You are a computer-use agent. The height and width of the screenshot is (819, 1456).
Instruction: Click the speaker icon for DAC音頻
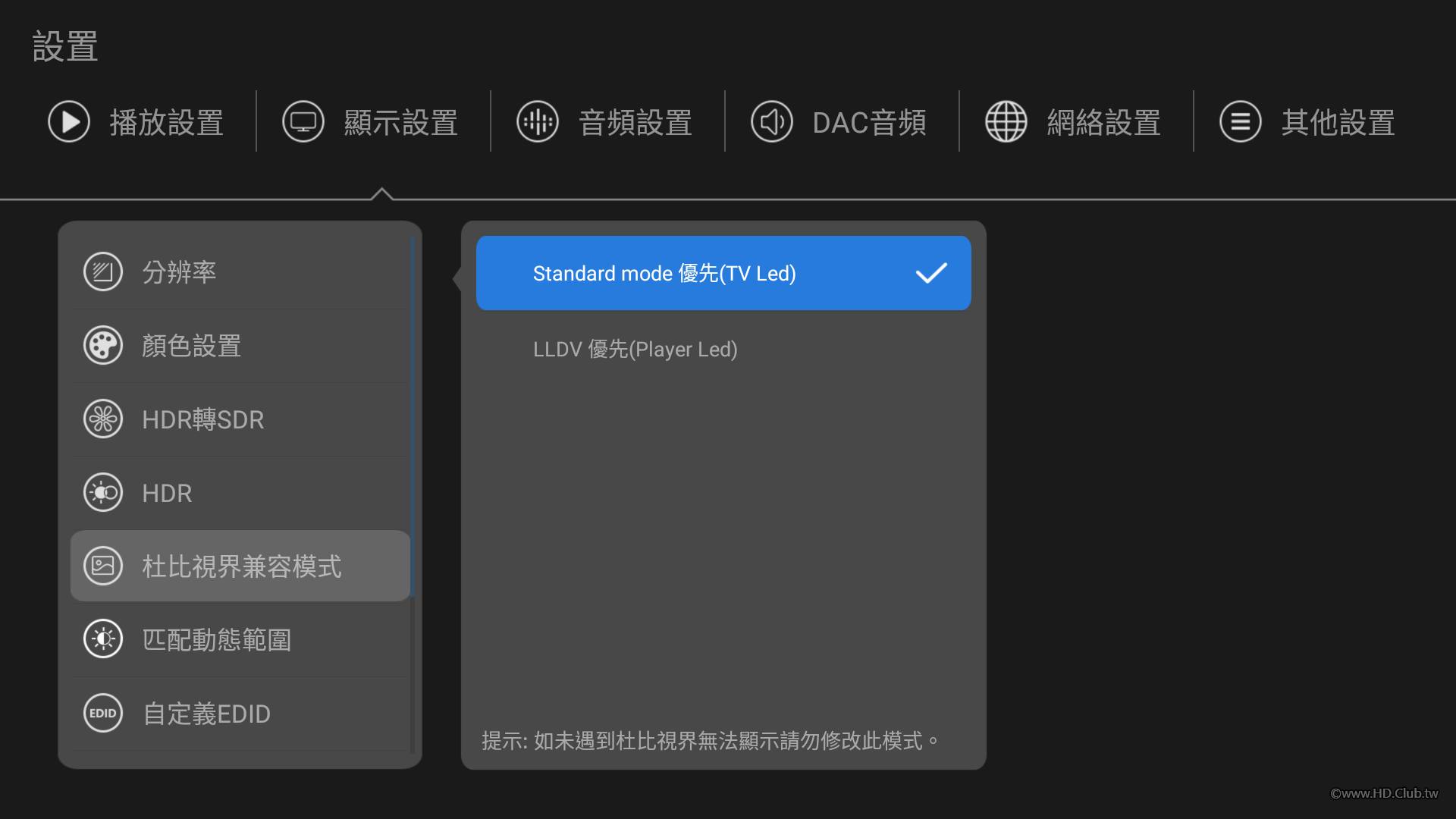[772, 121]
